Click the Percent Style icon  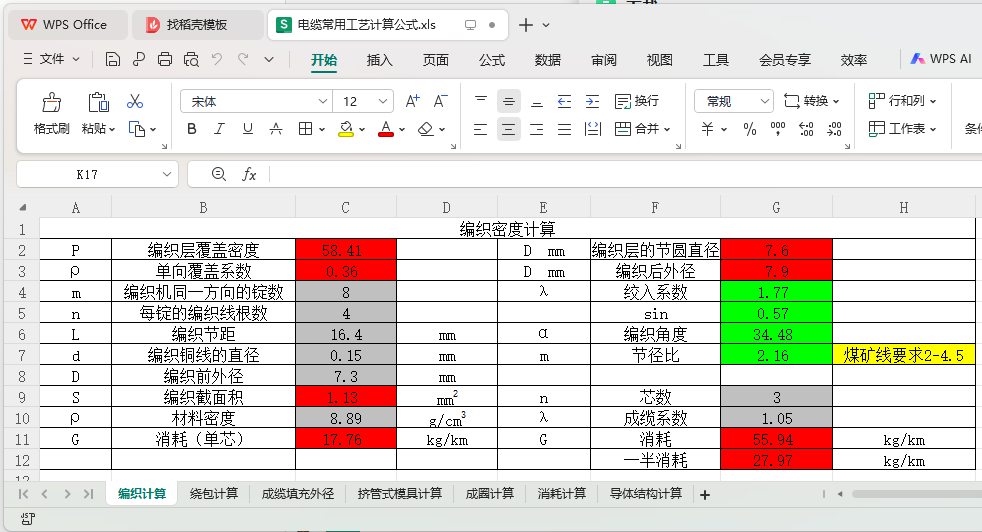[750, 129]
